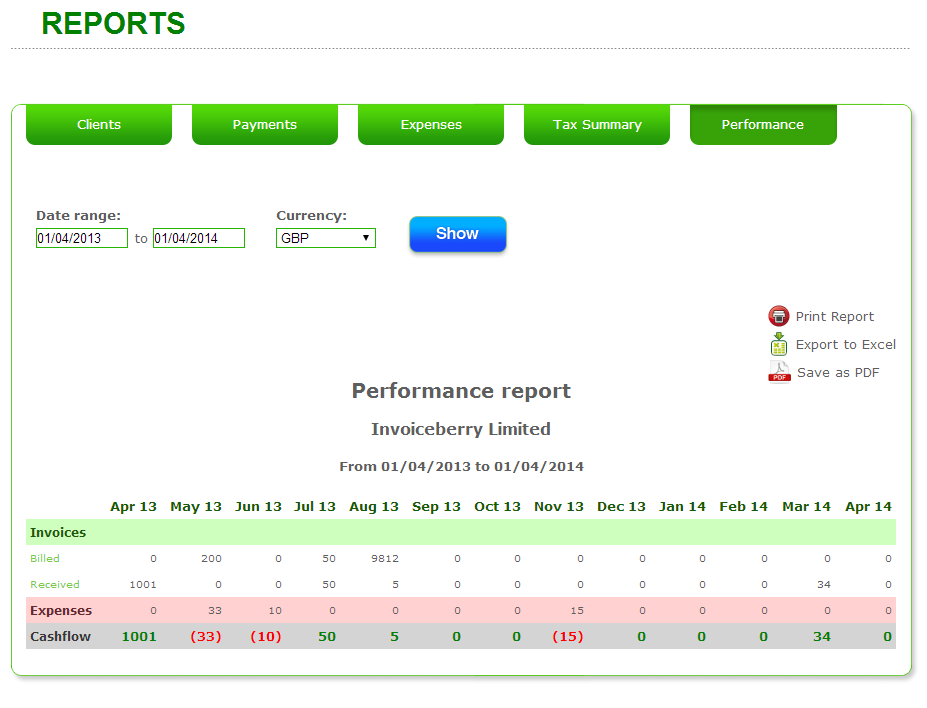Open the Export to Excel function
927x708 pixels.
846,344
